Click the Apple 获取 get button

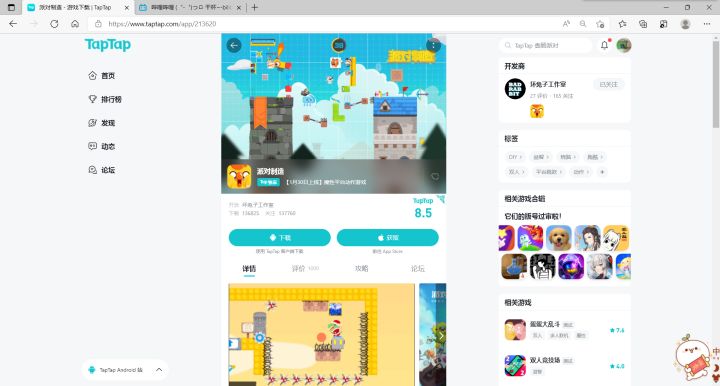tap(388, 237)
